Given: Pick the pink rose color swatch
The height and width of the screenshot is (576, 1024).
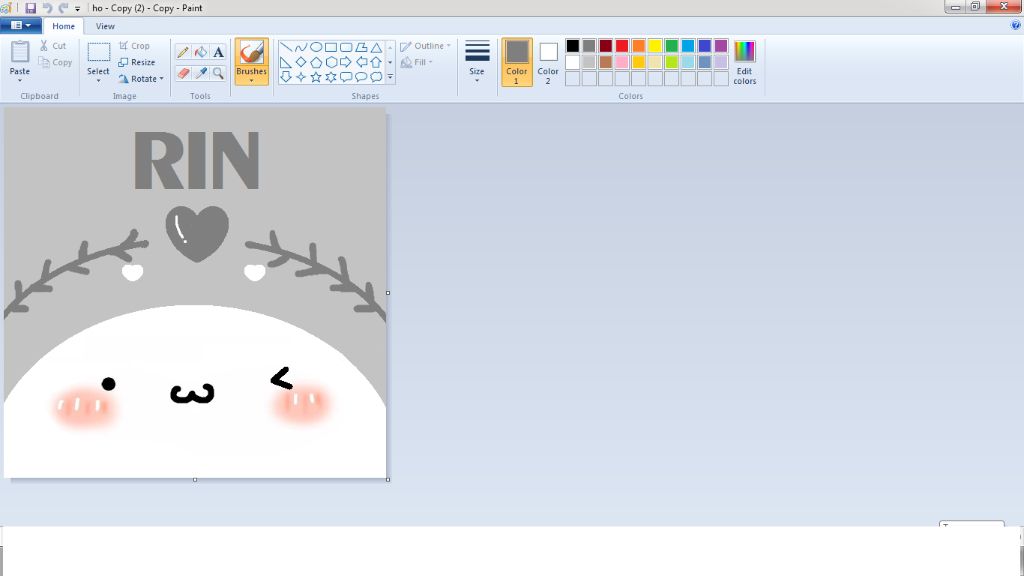Looking at the screenshot, I should [x=622, y=62].
